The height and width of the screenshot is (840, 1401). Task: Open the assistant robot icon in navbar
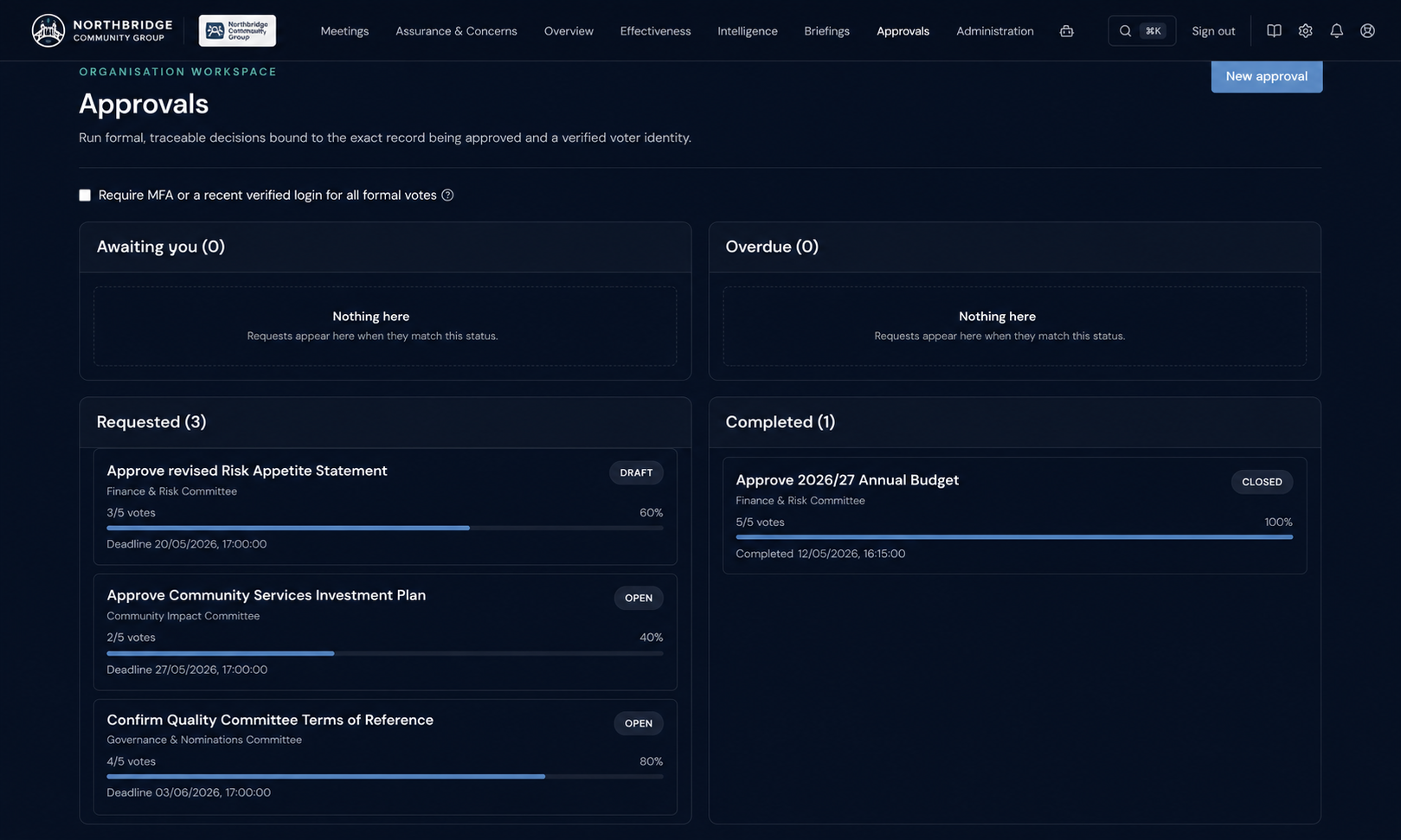1067,31
